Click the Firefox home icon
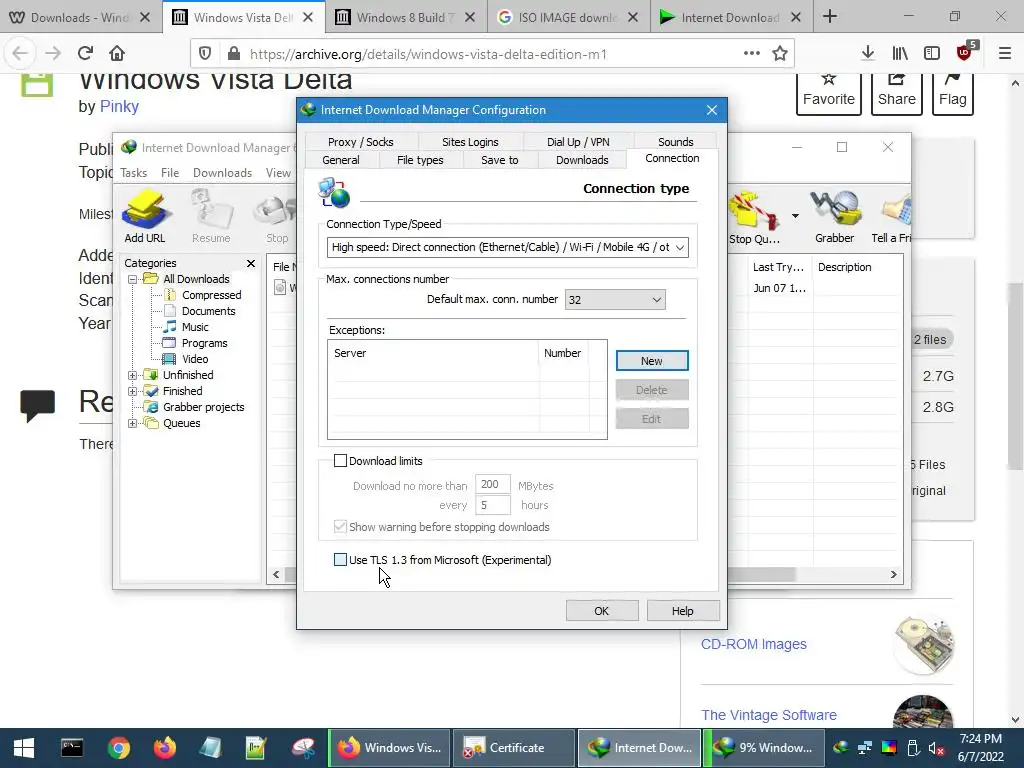This screenshot has width=1024, height=768. (x=117, y=54)
